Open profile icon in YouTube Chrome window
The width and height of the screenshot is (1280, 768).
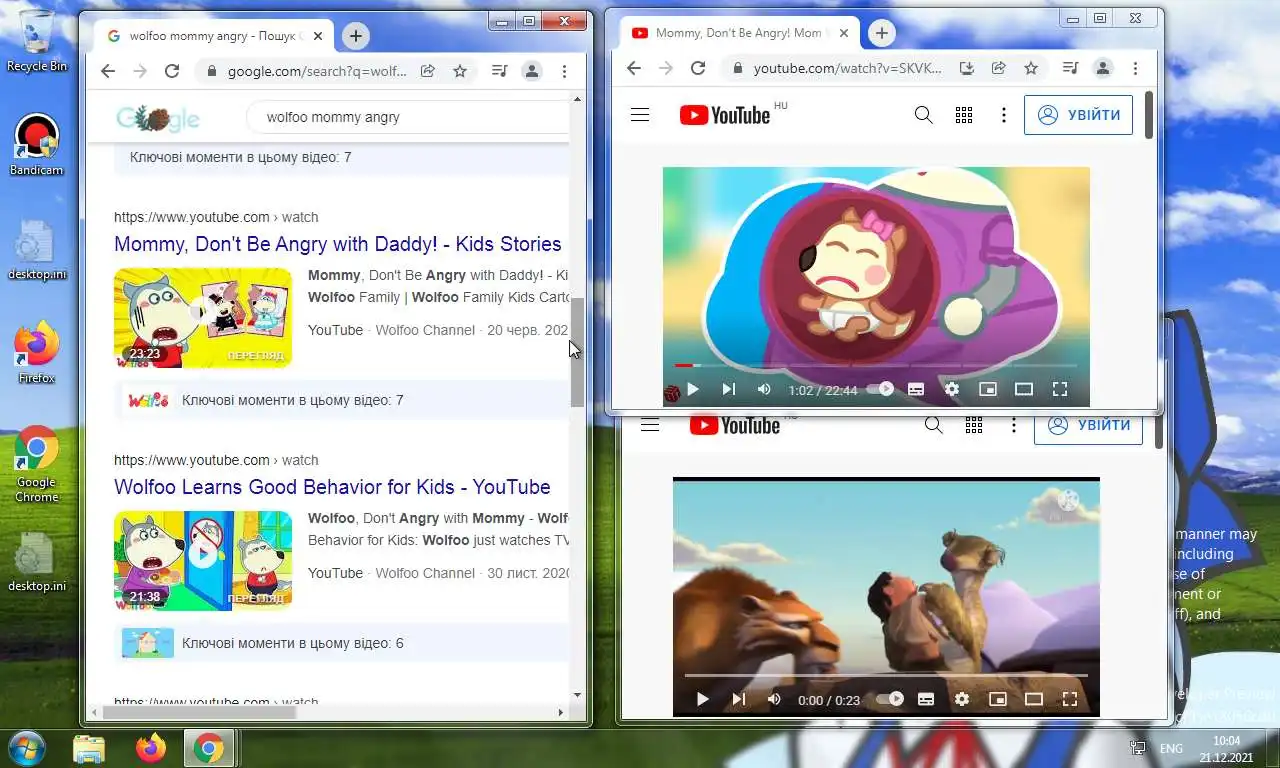click(x=1103, y=68)
